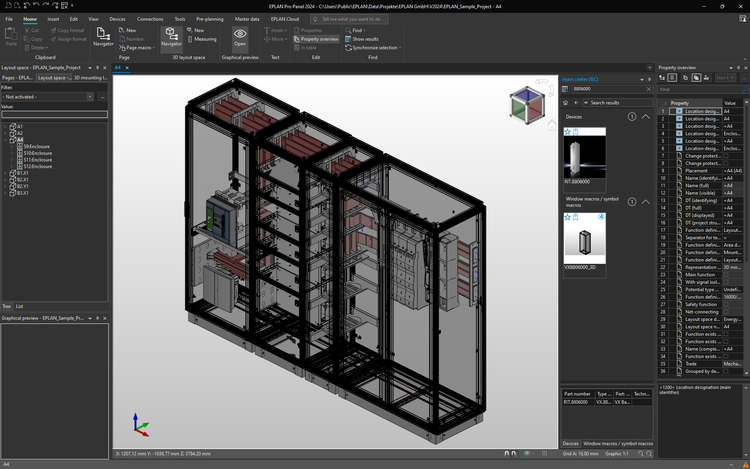Click Show results in the Find group
Image resolution: width=750 pixels, height=469 pixels.
(365, 39)
